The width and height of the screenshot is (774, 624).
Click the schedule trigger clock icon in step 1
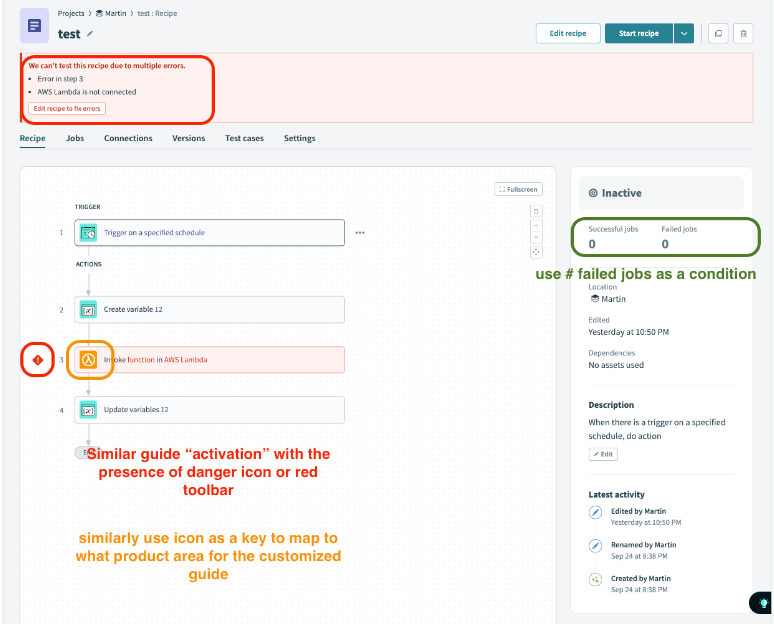tap(88, 233)
